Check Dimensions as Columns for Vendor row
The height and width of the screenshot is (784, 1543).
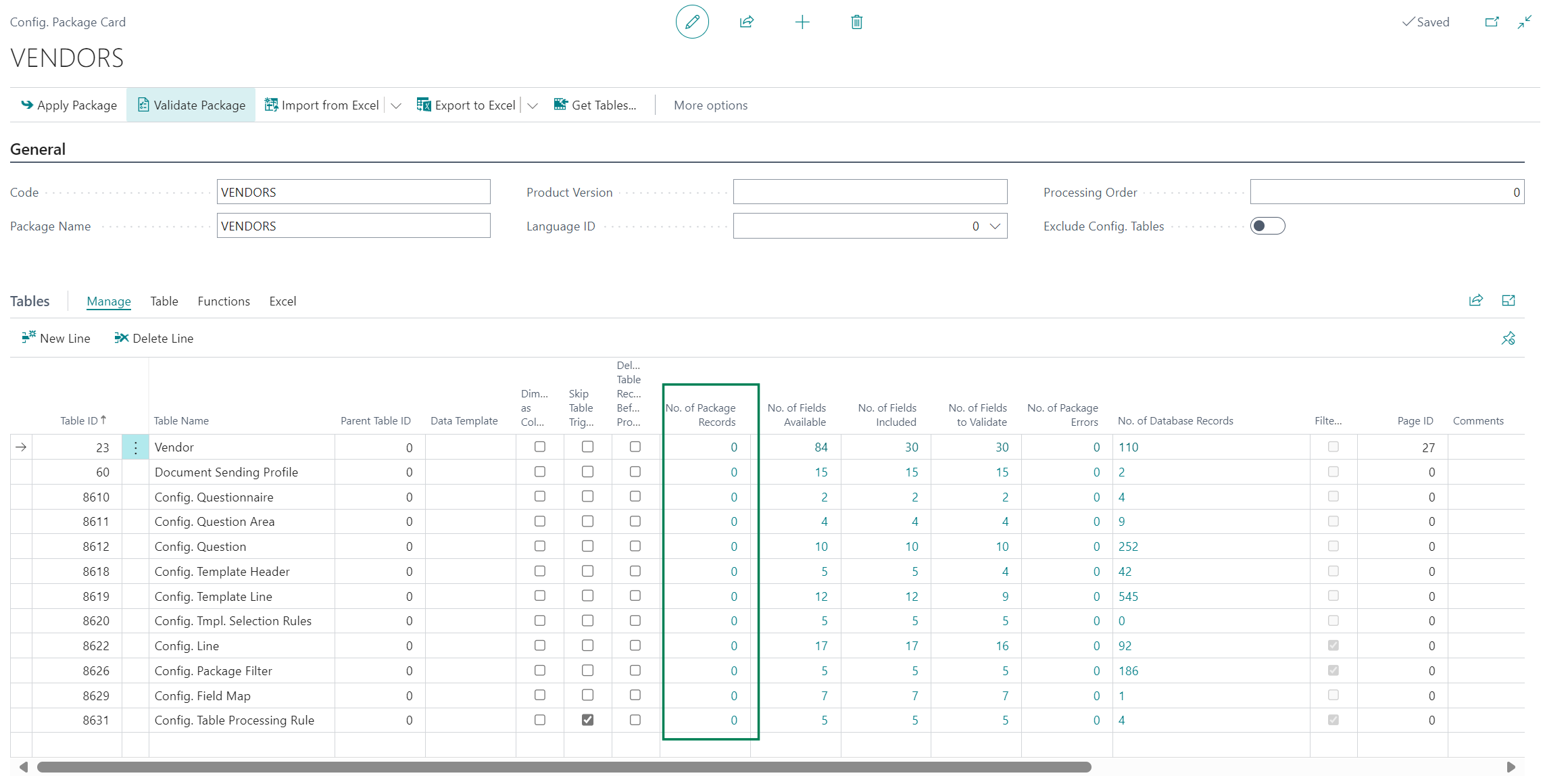[540, 447]
